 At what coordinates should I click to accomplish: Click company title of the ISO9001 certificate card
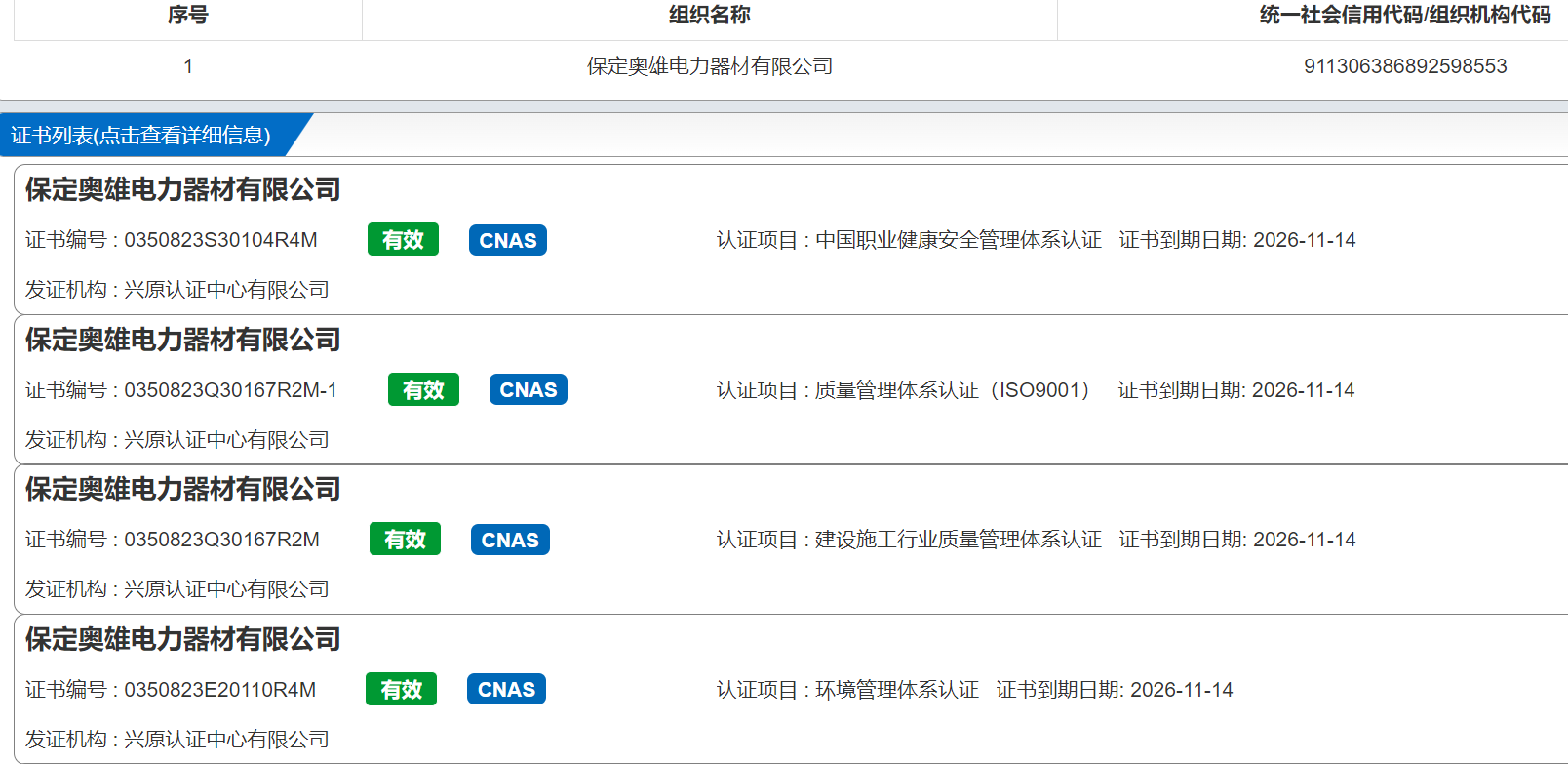[x=182, y=340]
